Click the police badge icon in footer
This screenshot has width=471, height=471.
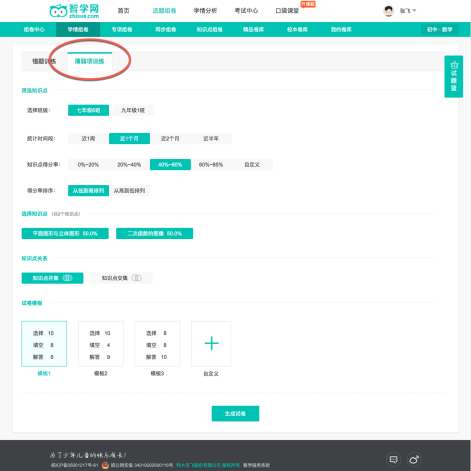click(x=105, y=465)
